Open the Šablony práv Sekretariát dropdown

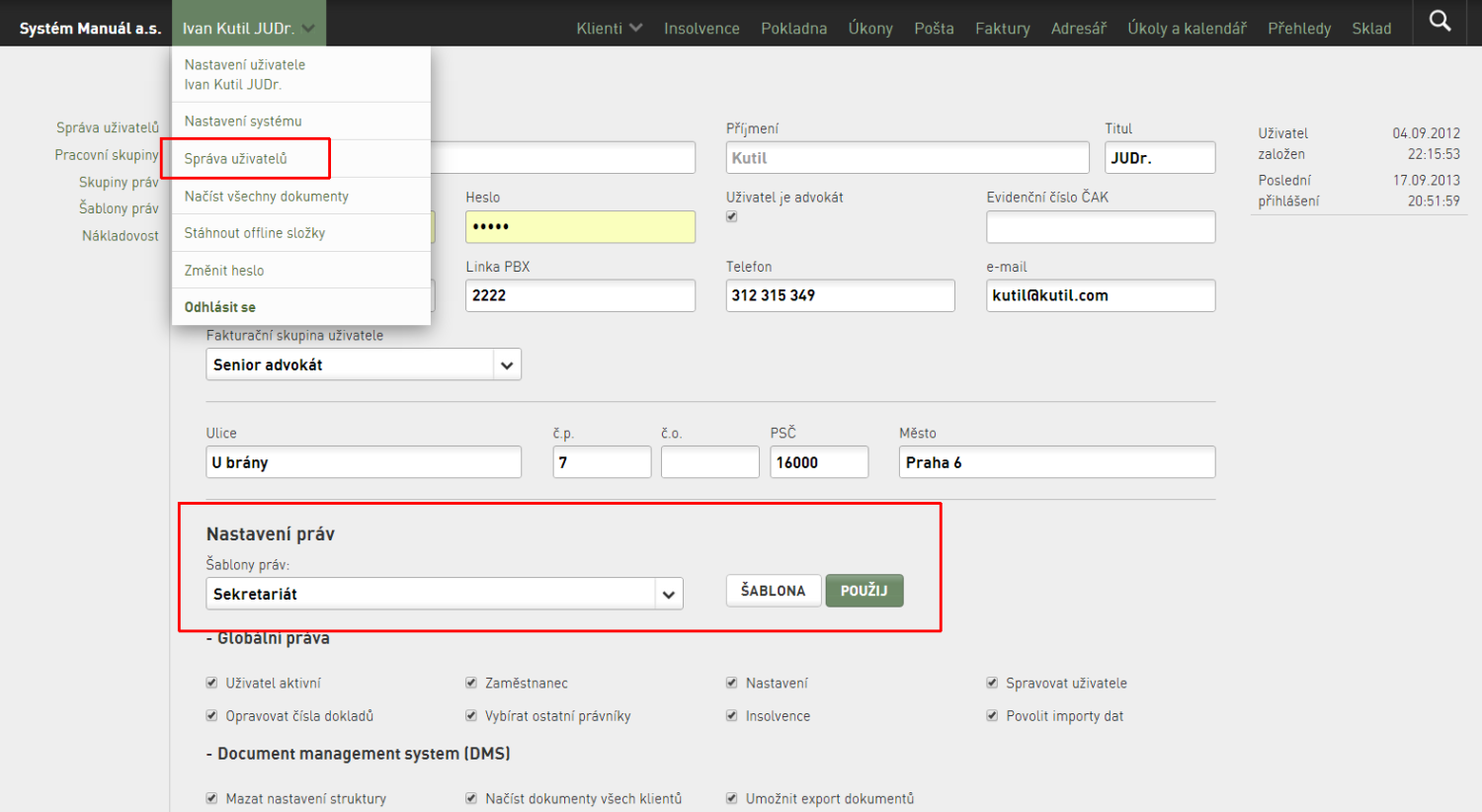tap(445, 594)
